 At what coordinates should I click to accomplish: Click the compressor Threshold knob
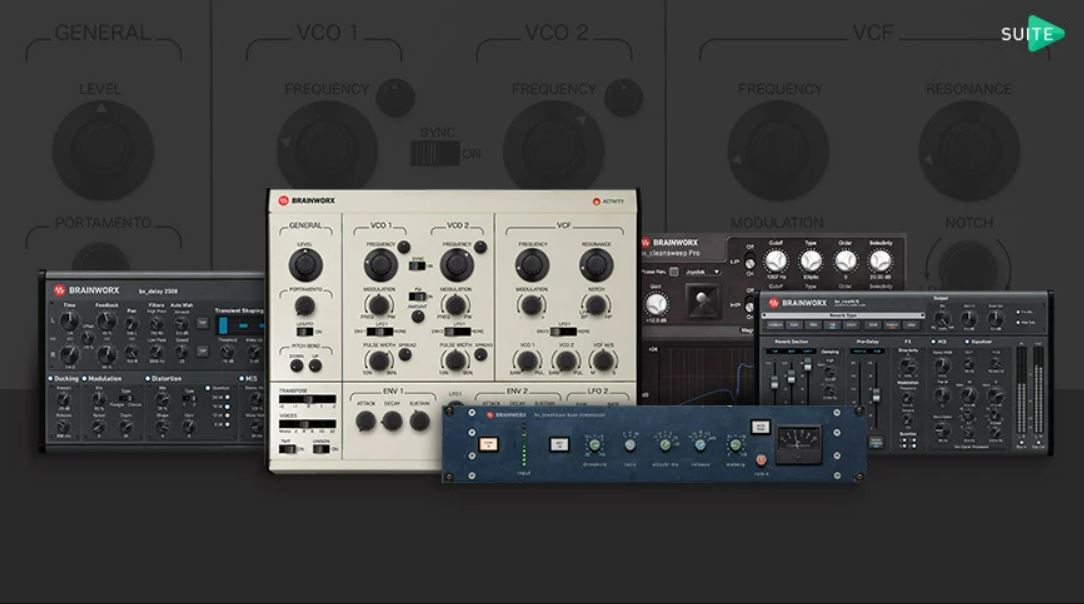click(595, 446)
